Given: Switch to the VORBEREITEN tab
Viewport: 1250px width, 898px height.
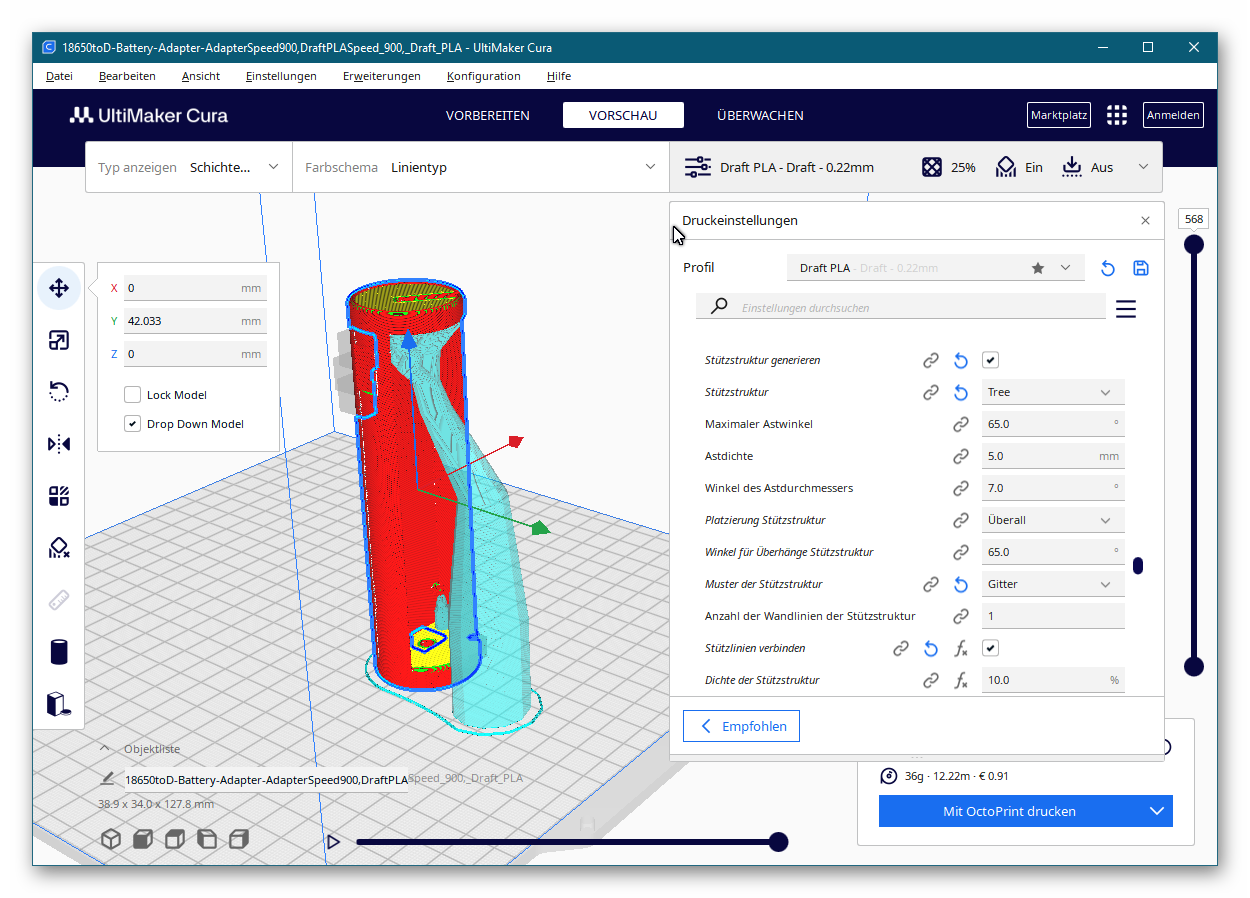Looking at the screenshot, I should click(x=487, y=115).
